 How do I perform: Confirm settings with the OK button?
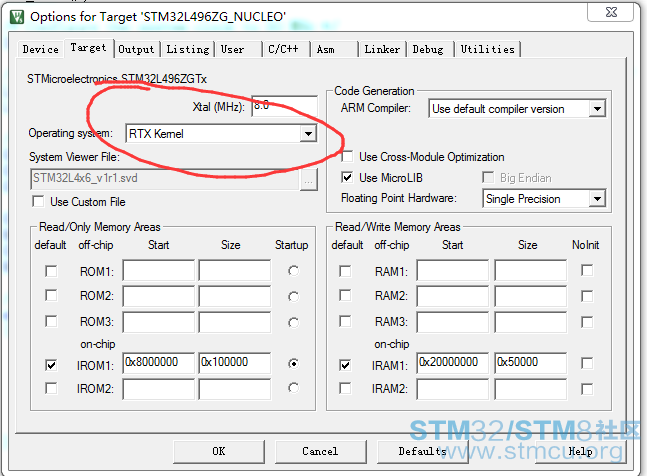[219, 451]
